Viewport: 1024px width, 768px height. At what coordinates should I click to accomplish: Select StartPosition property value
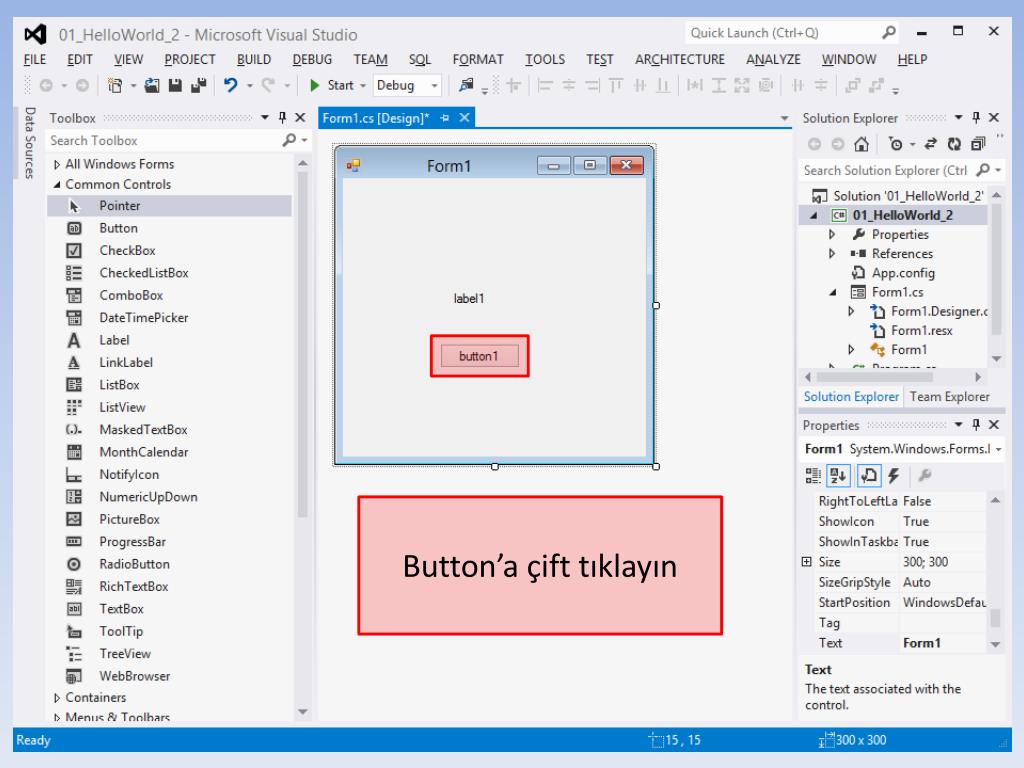pos(943,602)
